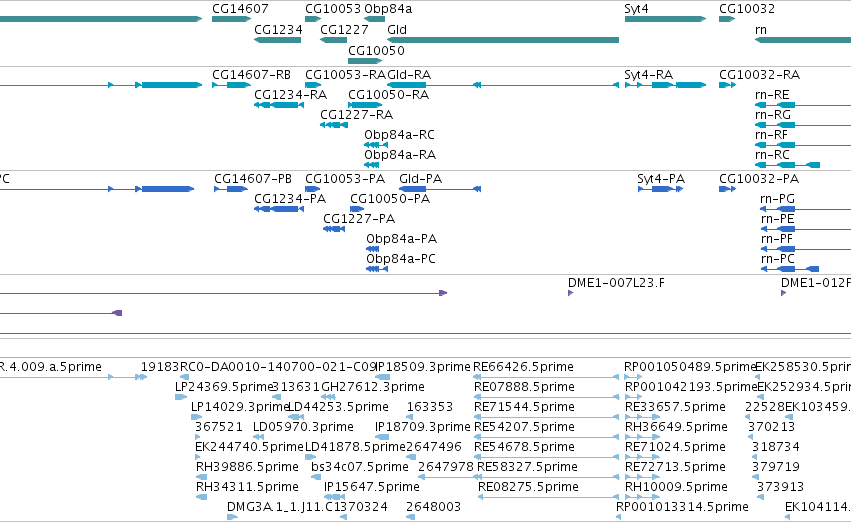Click EST RE72713.5prime
Screen dimensions: 851x522
[x=675, y=468]
